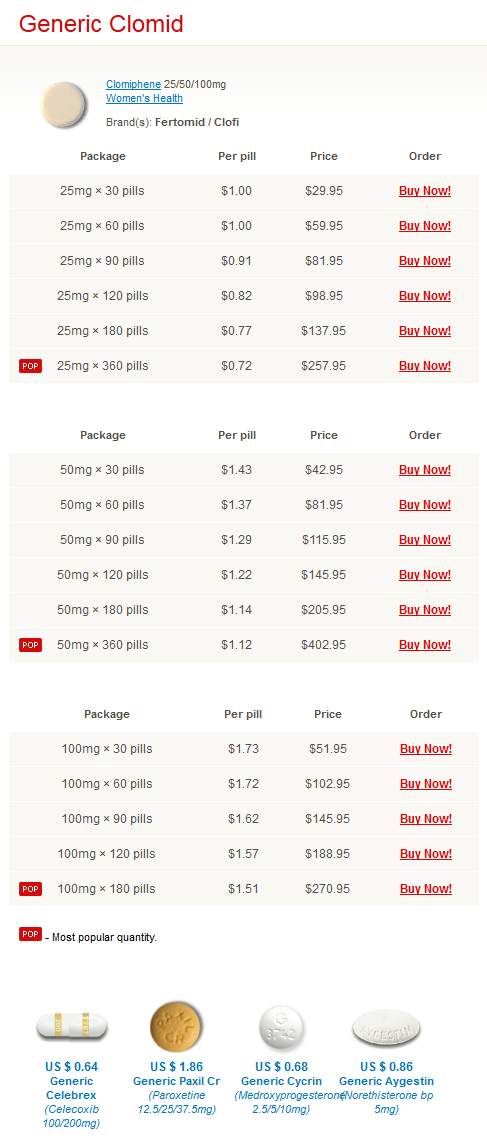The width and height of the screenshot is (487, 1143).
Task: Buy Now for 50mg × 360 pills
Action: point(425,645)
